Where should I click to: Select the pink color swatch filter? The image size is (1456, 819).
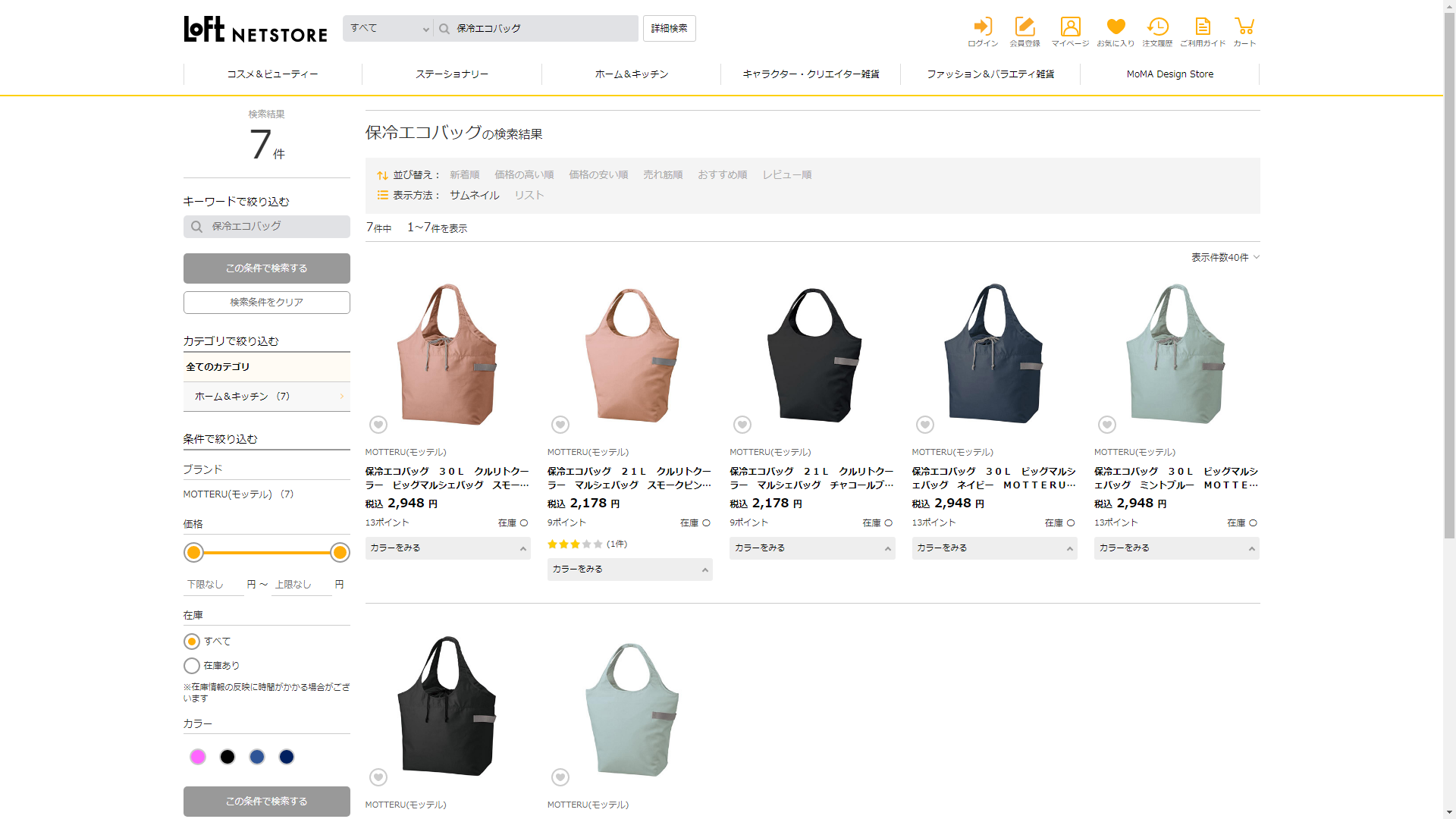tap(198, 757)
